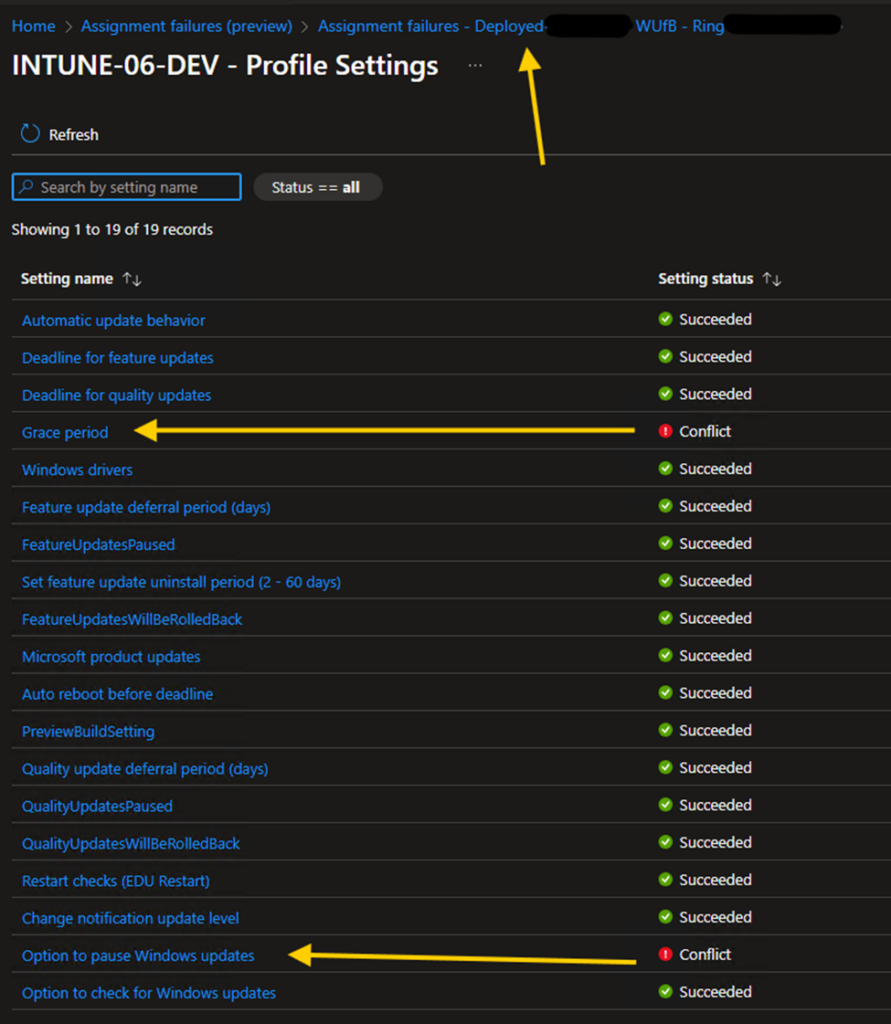Image resolution: width=891 pixels, height=1024 pixels.
Task: Open the Grace period setting
Action: (x=65, y=432)
